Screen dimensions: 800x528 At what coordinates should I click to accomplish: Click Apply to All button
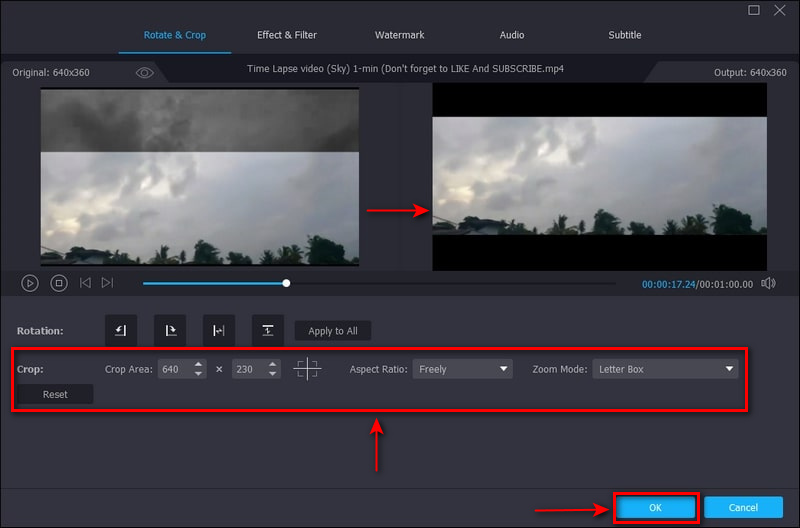coord(333,331)
